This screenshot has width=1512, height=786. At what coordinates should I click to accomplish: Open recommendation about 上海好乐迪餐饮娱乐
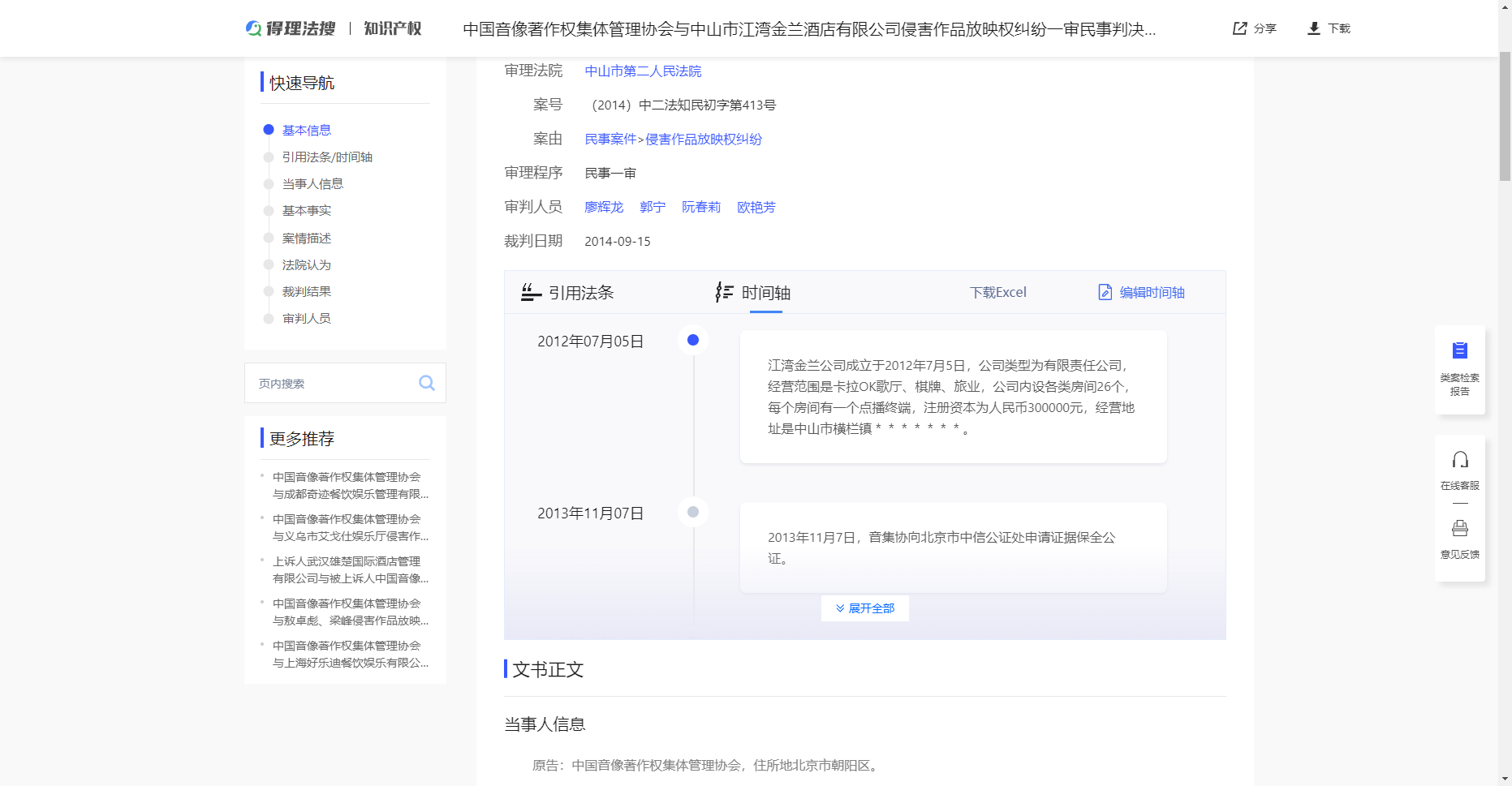(x=351, y=655)
